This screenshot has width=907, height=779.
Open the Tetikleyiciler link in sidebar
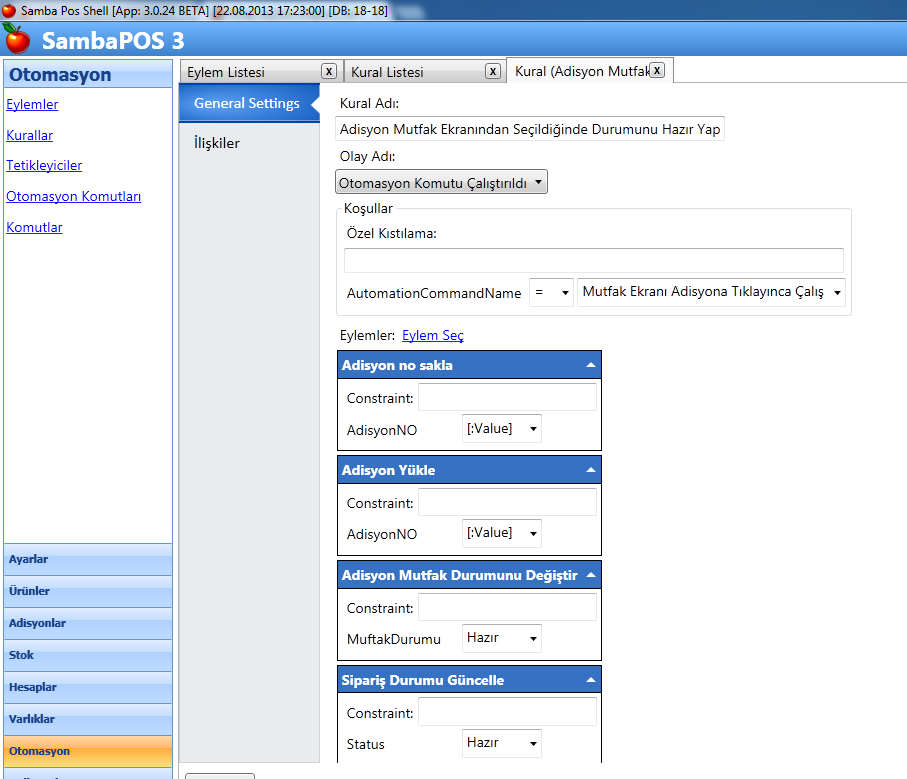44,165
